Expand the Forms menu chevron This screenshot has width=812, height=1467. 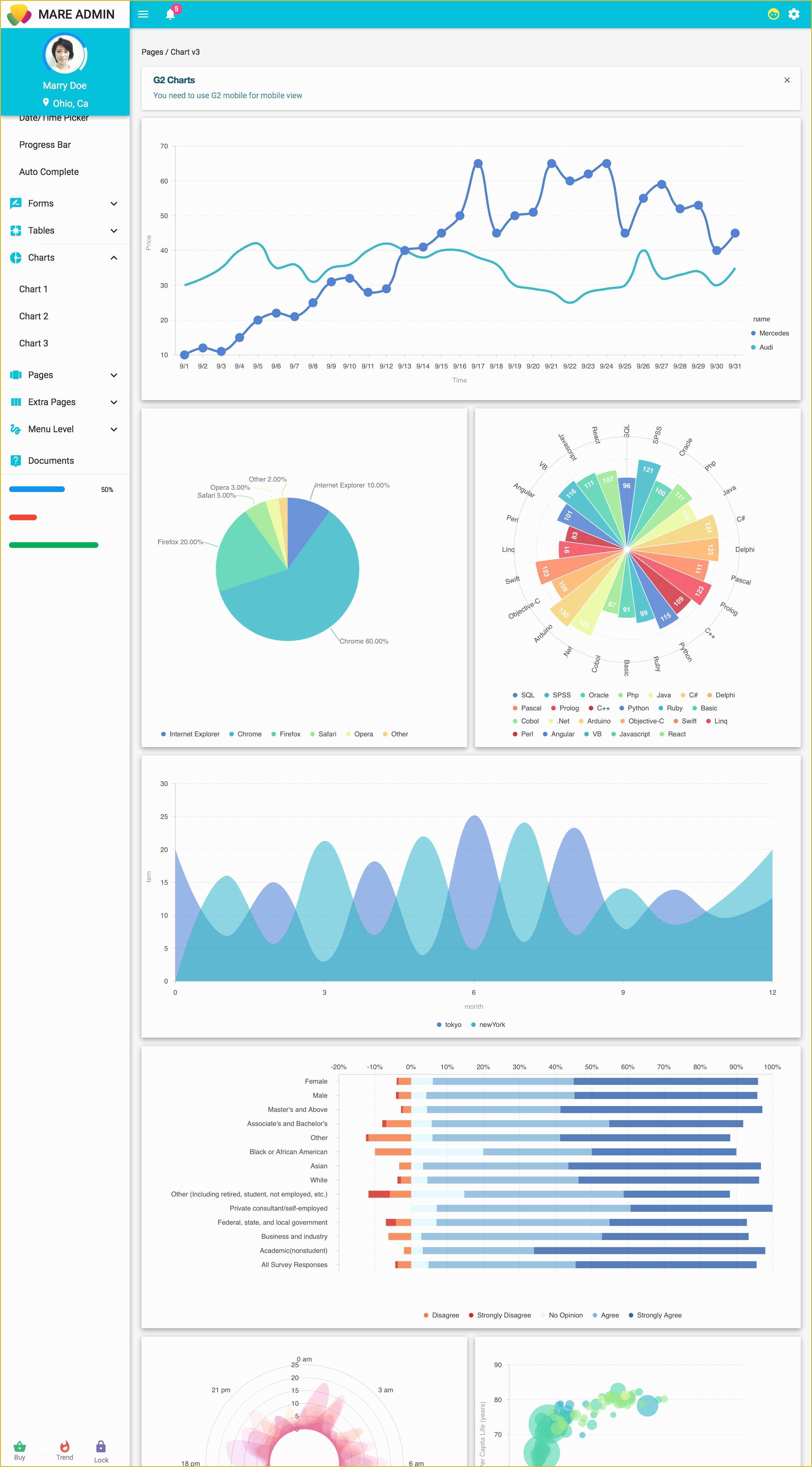tap(114, 203)
